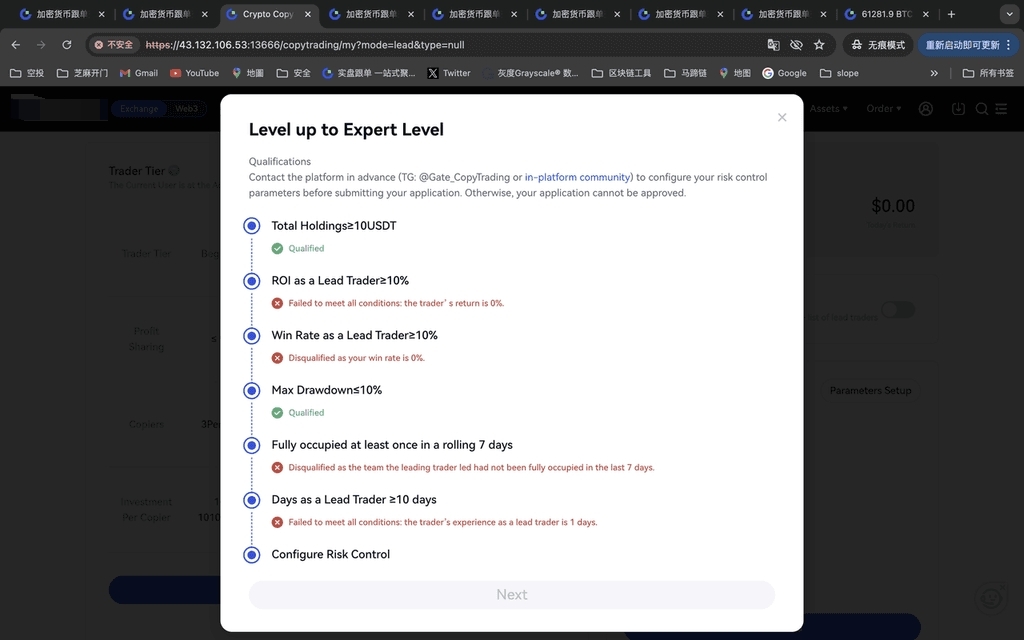This screenshot has width=1024, height=640.
Task: Click the browser back arrow
Action: tap(16, 45)
